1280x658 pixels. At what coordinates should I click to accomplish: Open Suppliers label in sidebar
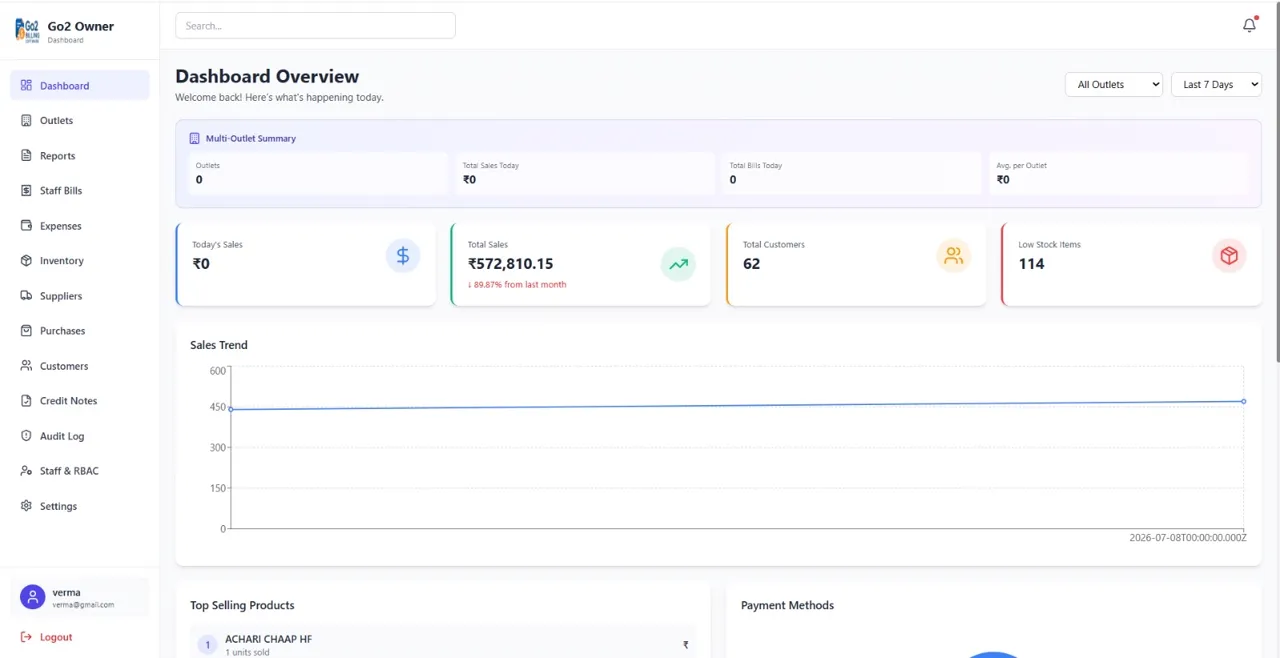pyautogui.click(x=61, y=296)
